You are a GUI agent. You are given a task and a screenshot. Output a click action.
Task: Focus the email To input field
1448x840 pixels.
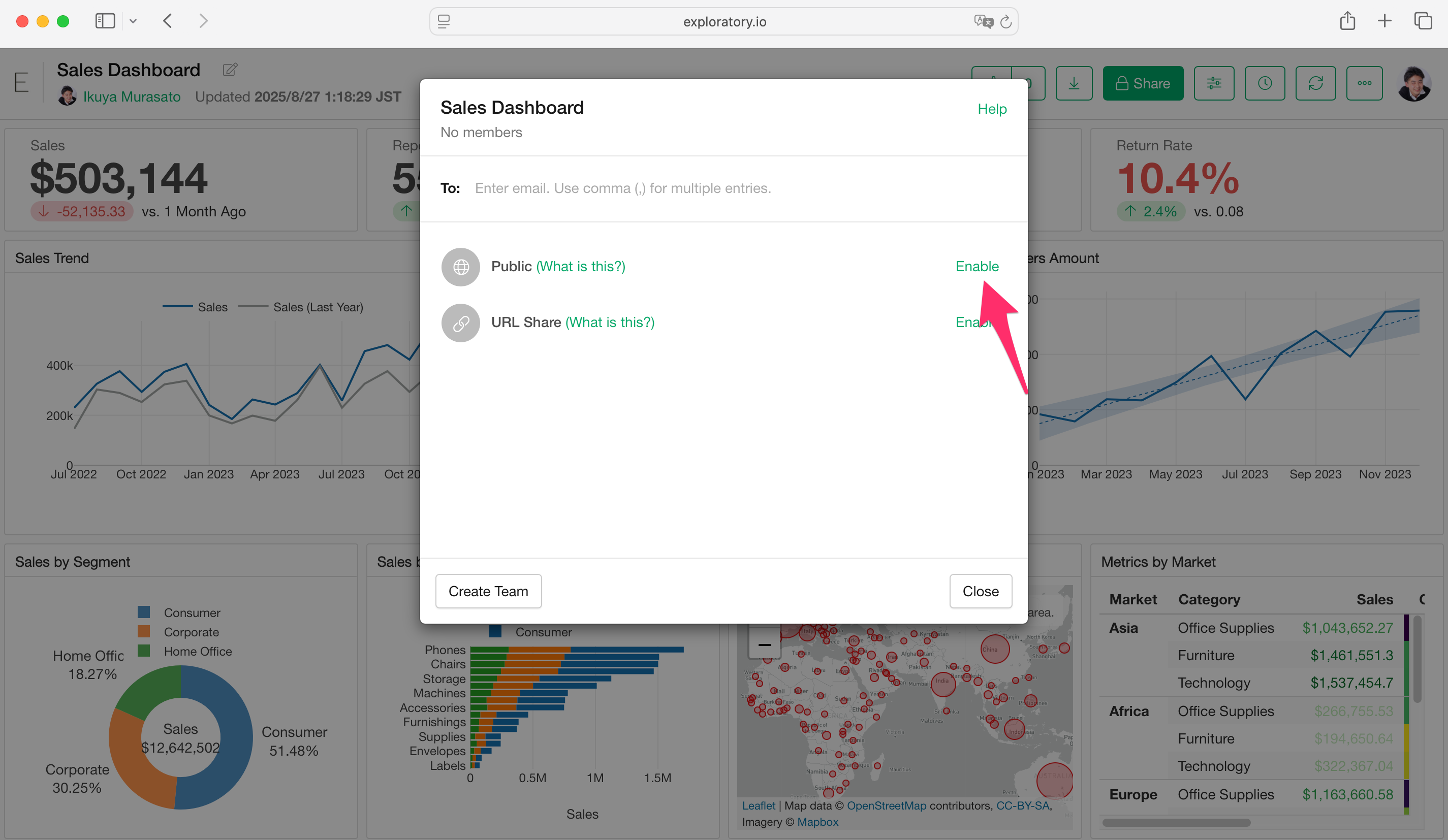coord(736,188)
